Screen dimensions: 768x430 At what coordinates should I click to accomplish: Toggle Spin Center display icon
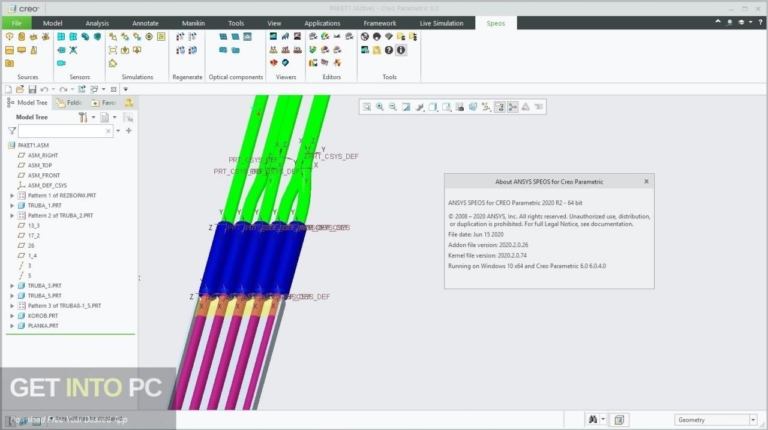click(512, 107)
